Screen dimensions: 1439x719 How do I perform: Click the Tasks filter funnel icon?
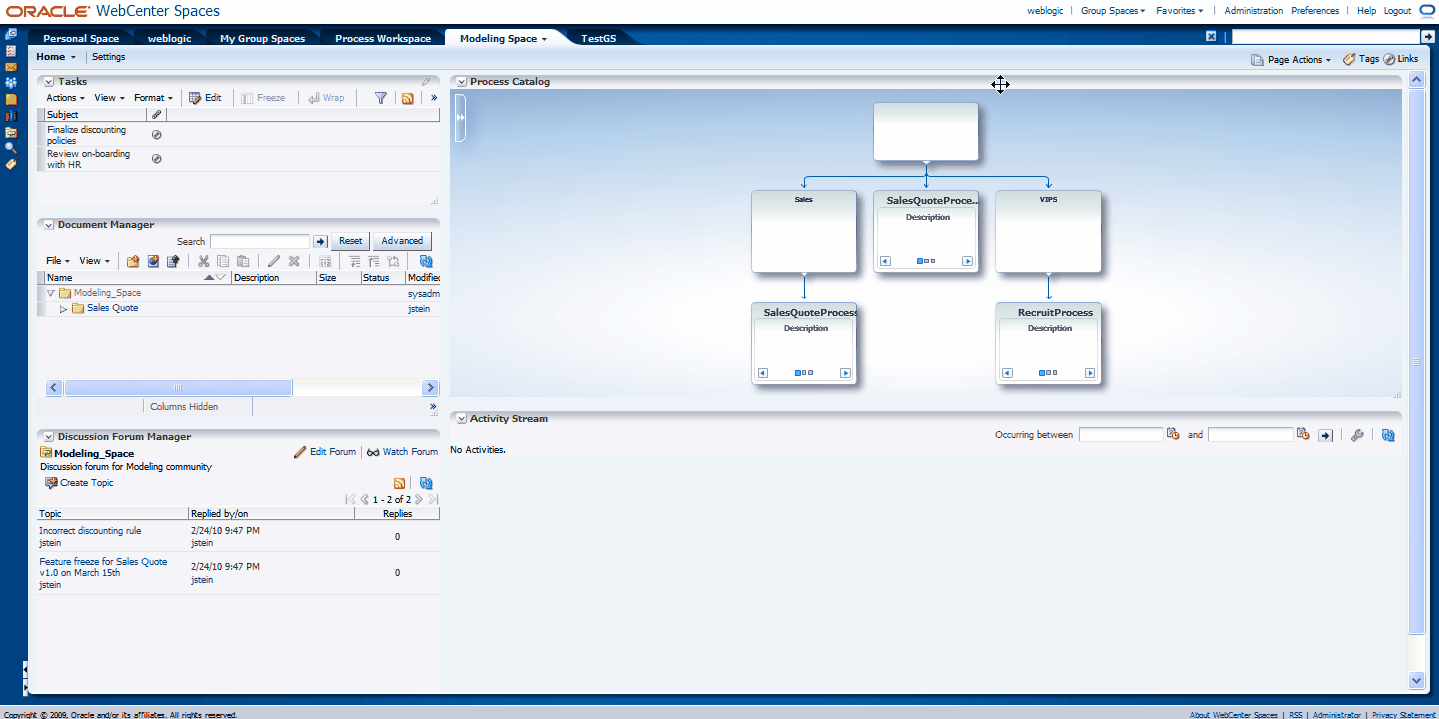tap(381, 98)
